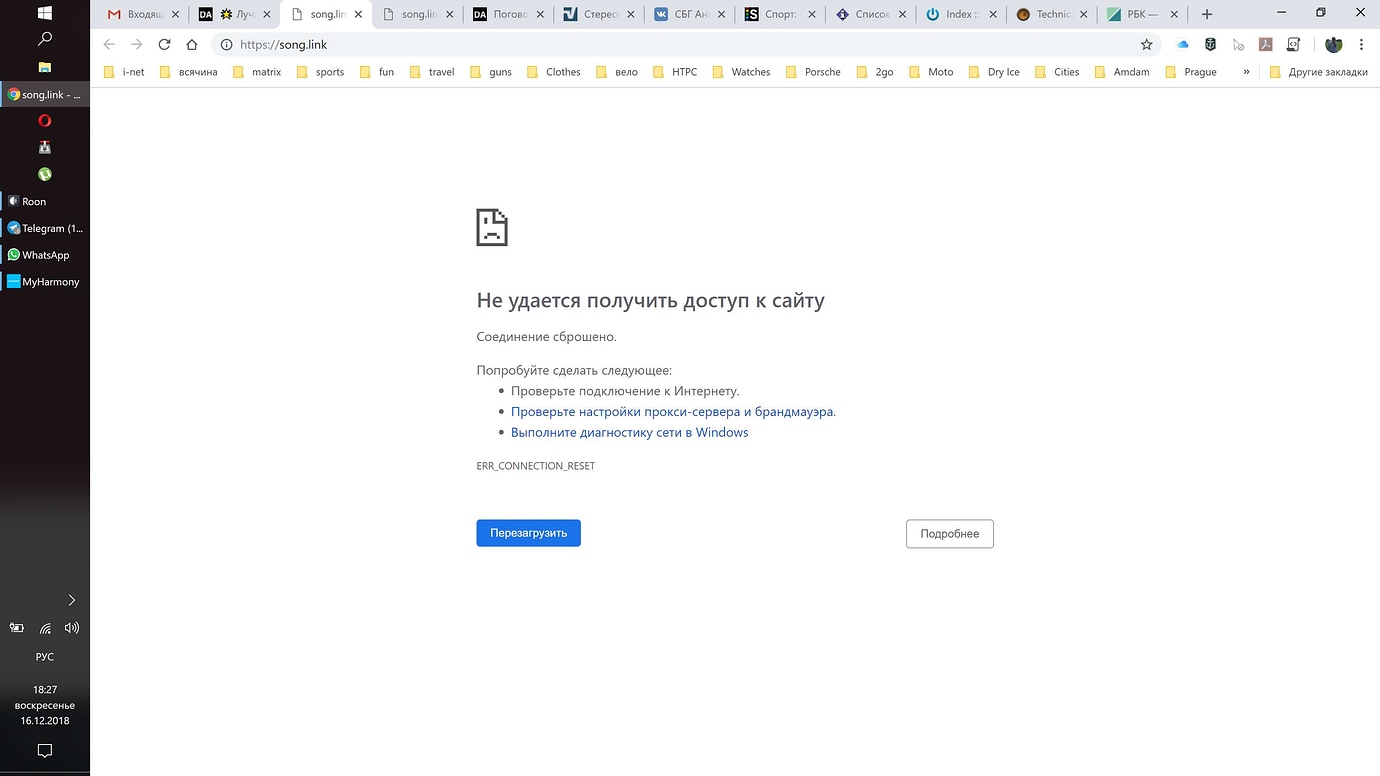Open Opera from the taskbar

pyautogui.click(x=45, y=121)
